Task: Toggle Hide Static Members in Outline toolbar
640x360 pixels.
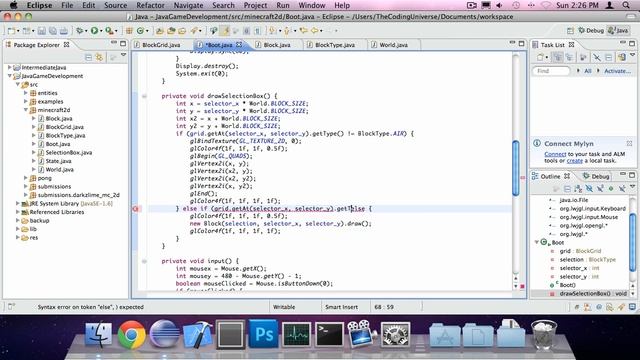Action: 600,189
